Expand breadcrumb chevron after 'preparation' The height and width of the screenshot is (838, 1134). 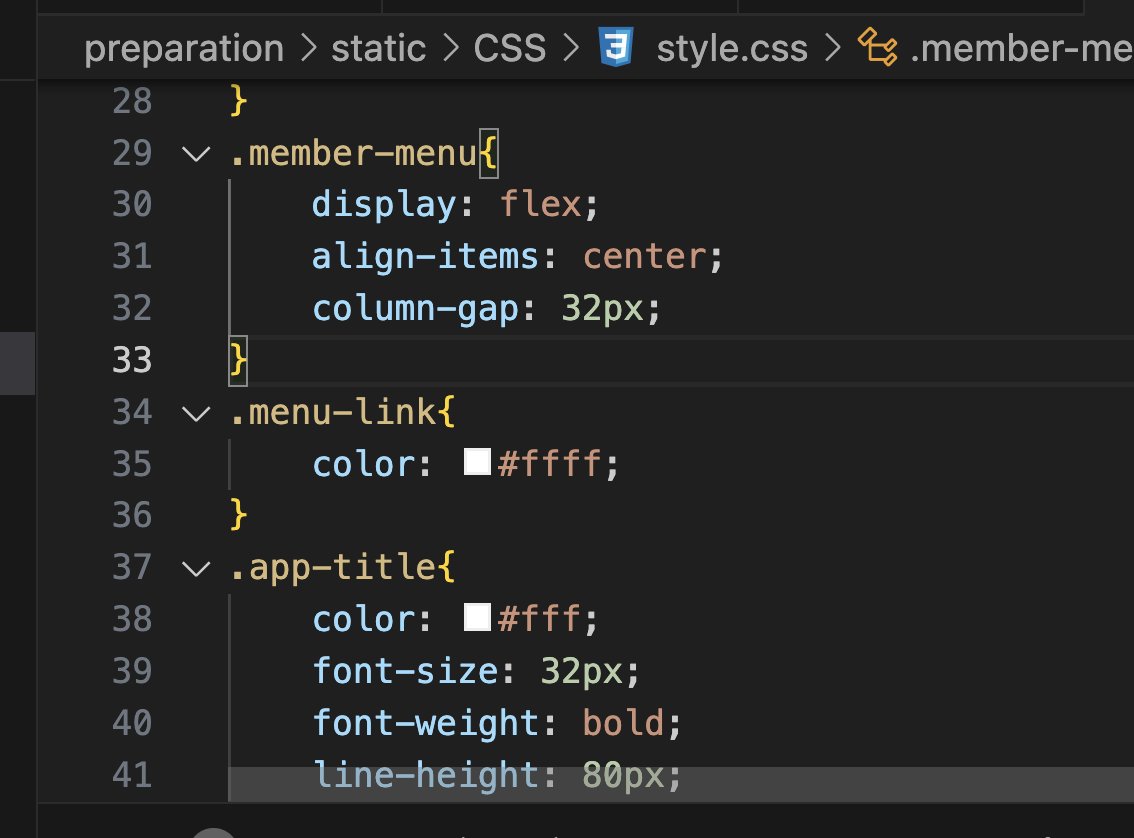point(309,48)
